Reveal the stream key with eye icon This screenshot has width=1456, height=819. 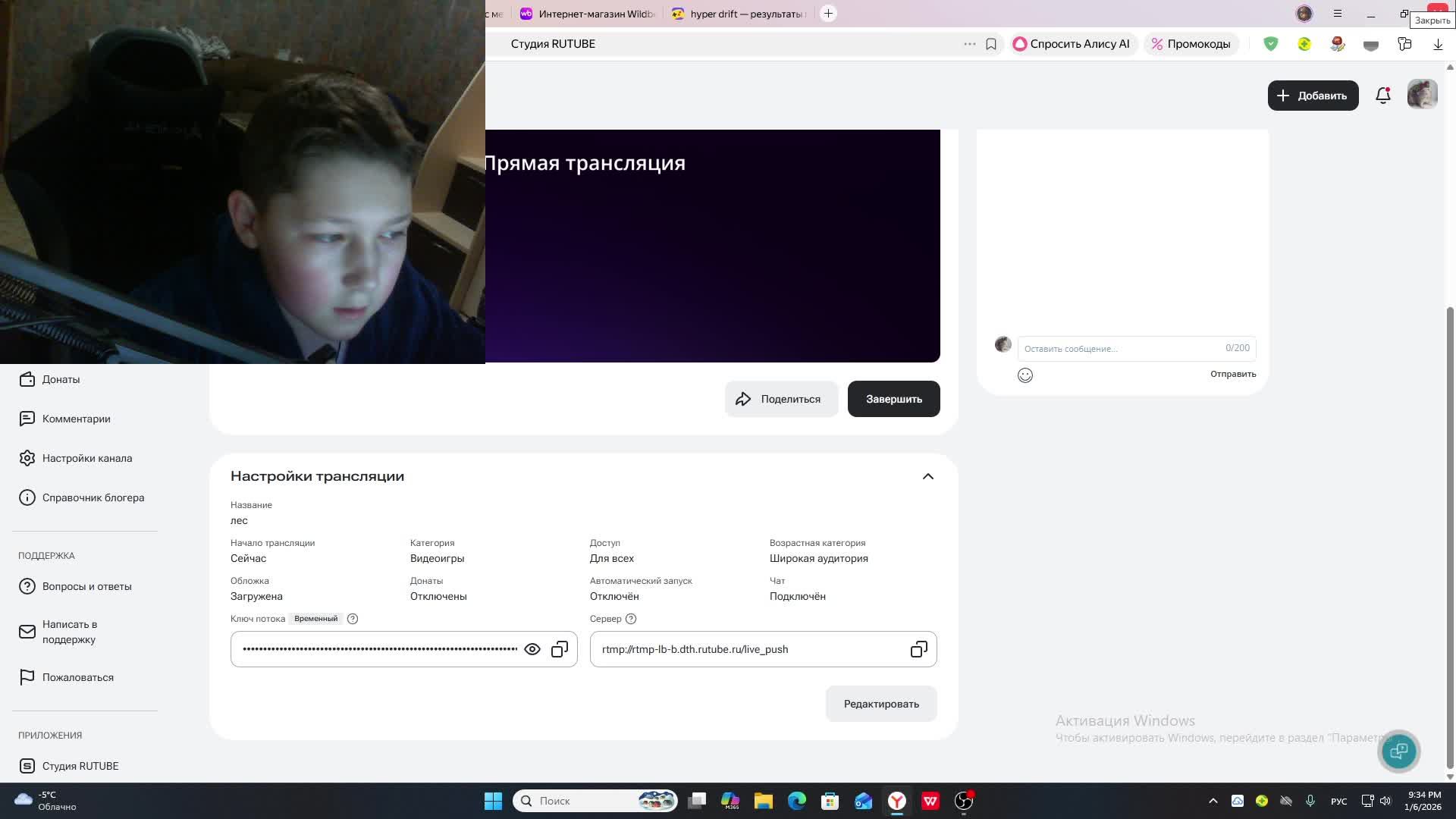pyautogui.click(x=532, y=649)
